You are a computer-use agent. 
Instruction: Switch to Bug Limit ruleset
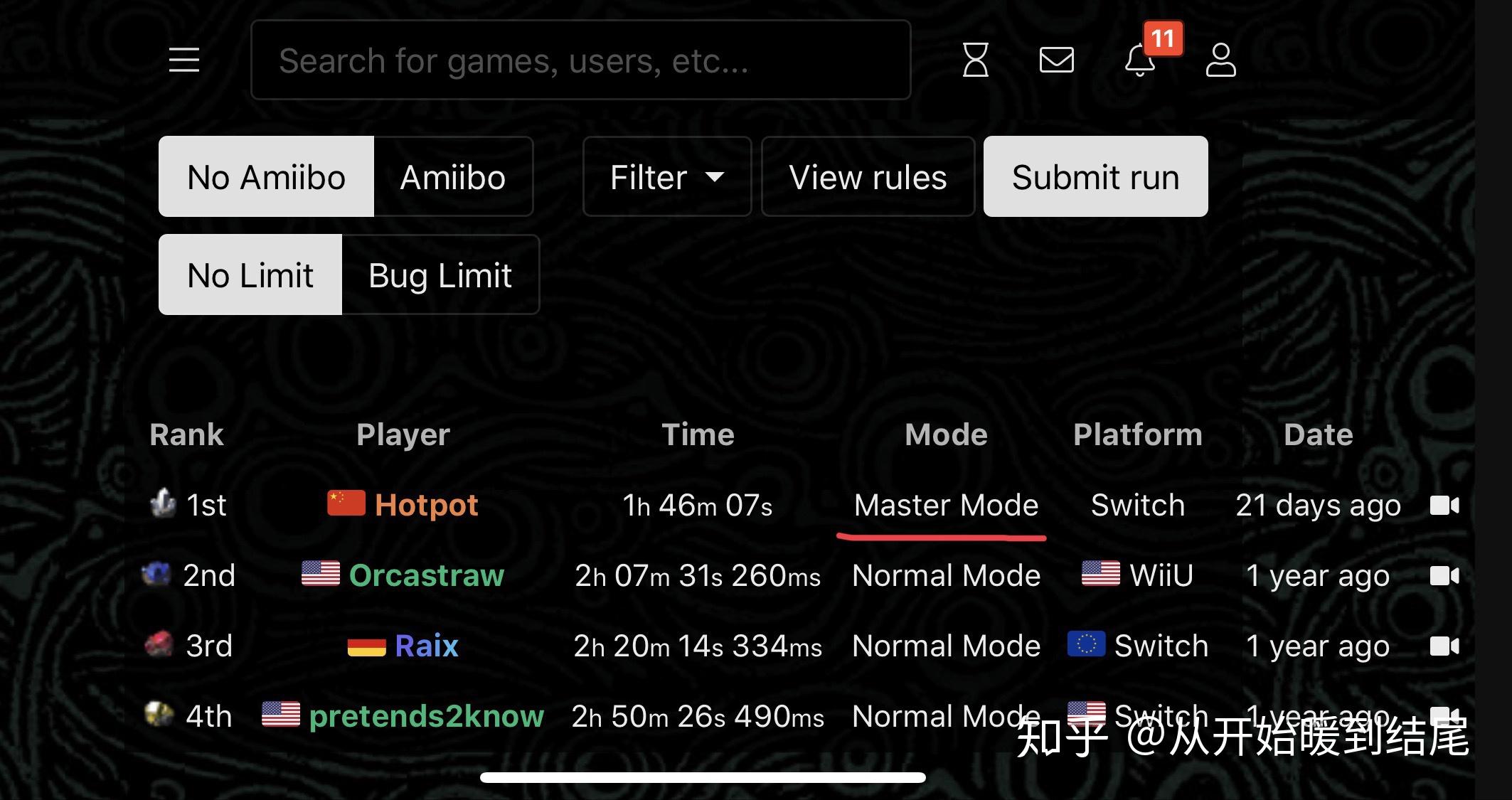(x=440, y=275)
